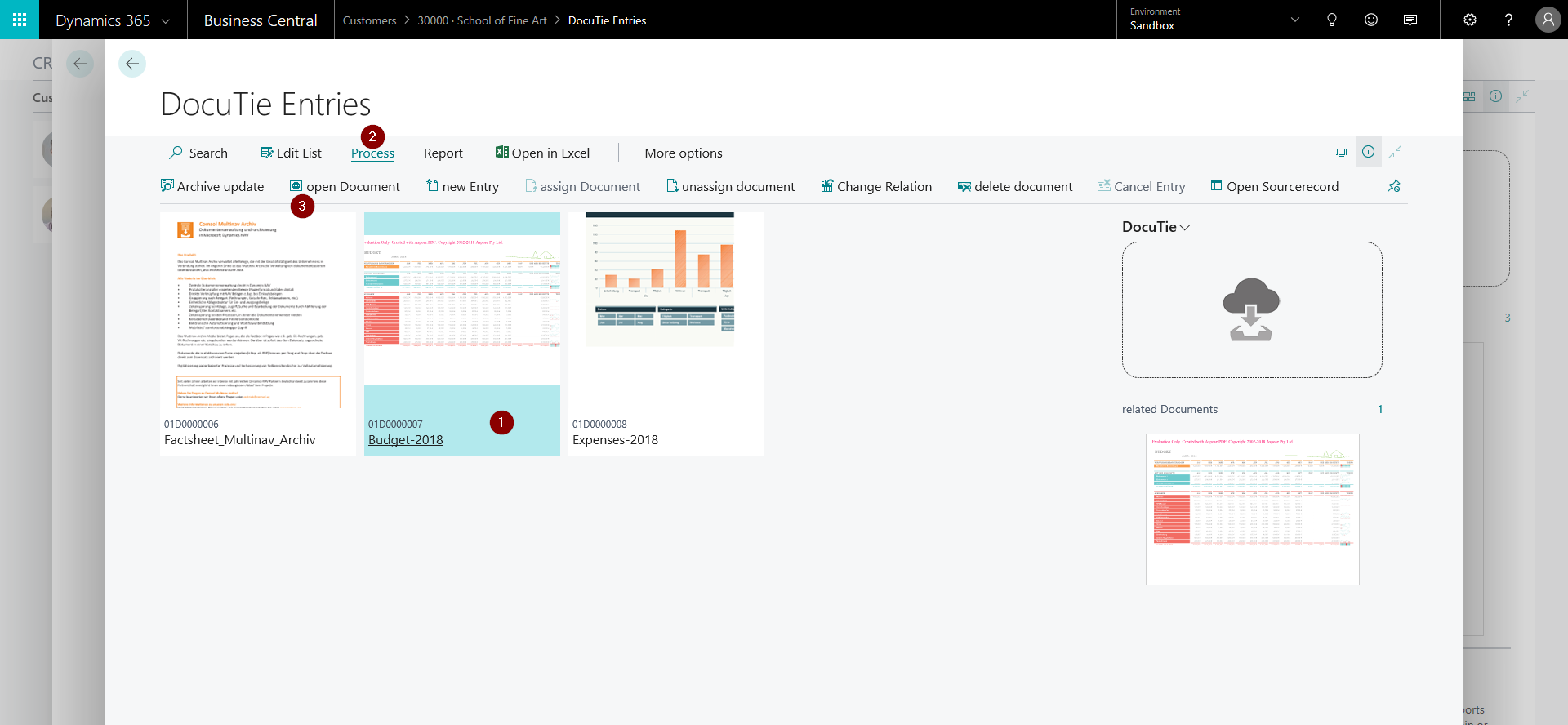Click the cloud download drop zone
The width and height of the screenshot is (1568, 725).
point(1252,309)
